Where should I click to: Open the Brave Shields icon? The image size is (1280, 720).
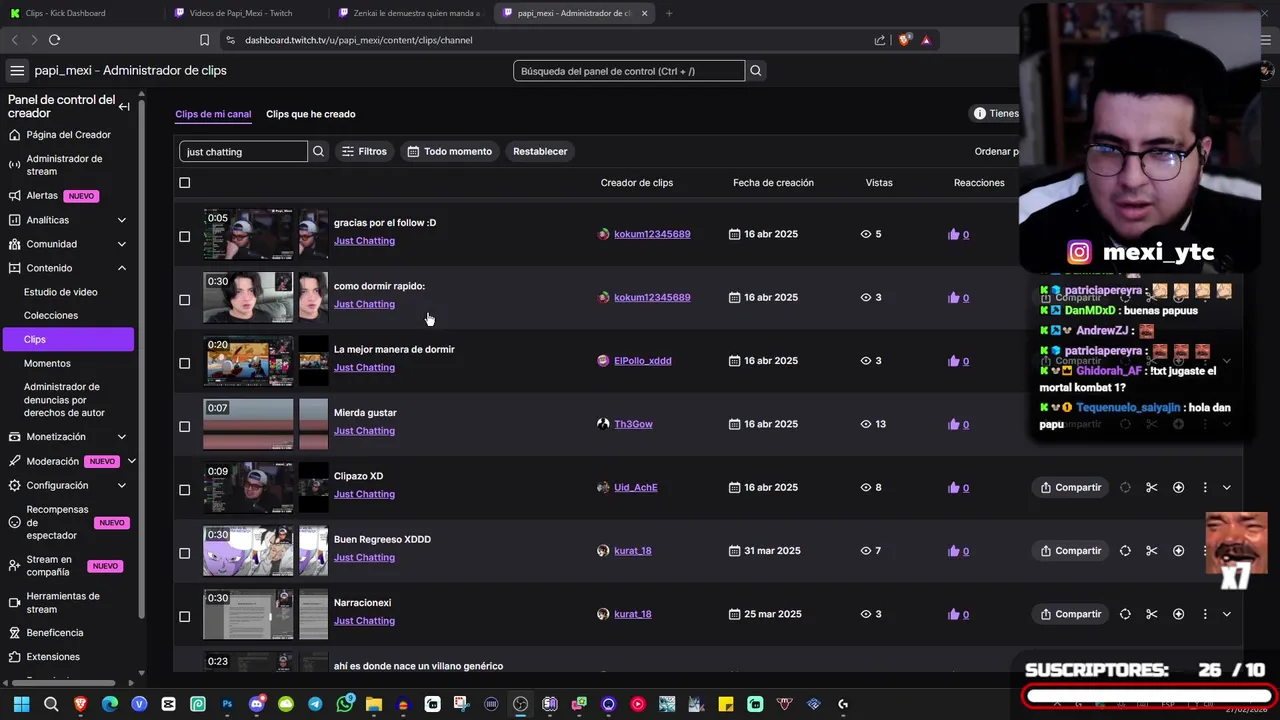[x=904, y=40]
